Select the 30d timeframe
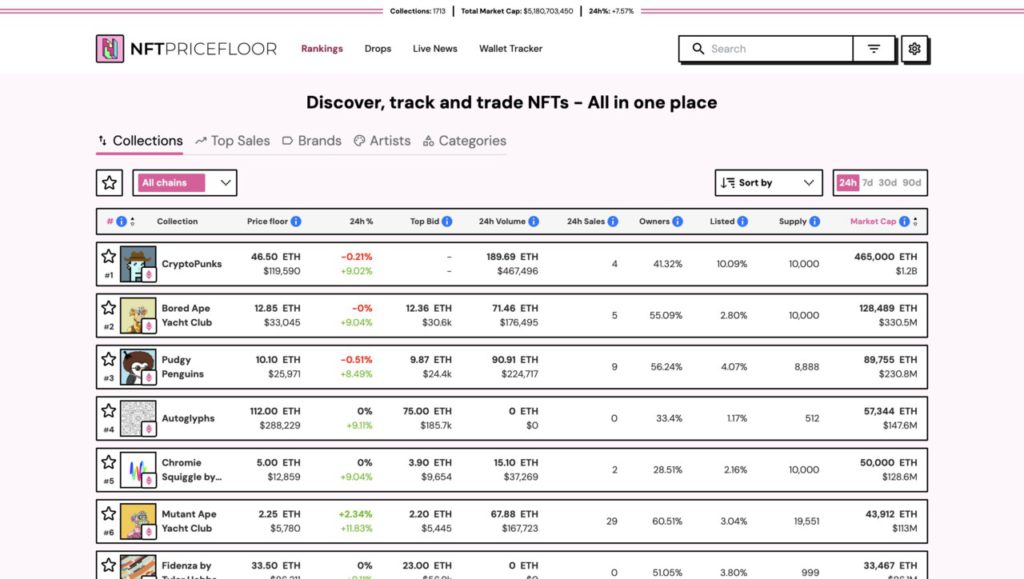 click(887, 183)
